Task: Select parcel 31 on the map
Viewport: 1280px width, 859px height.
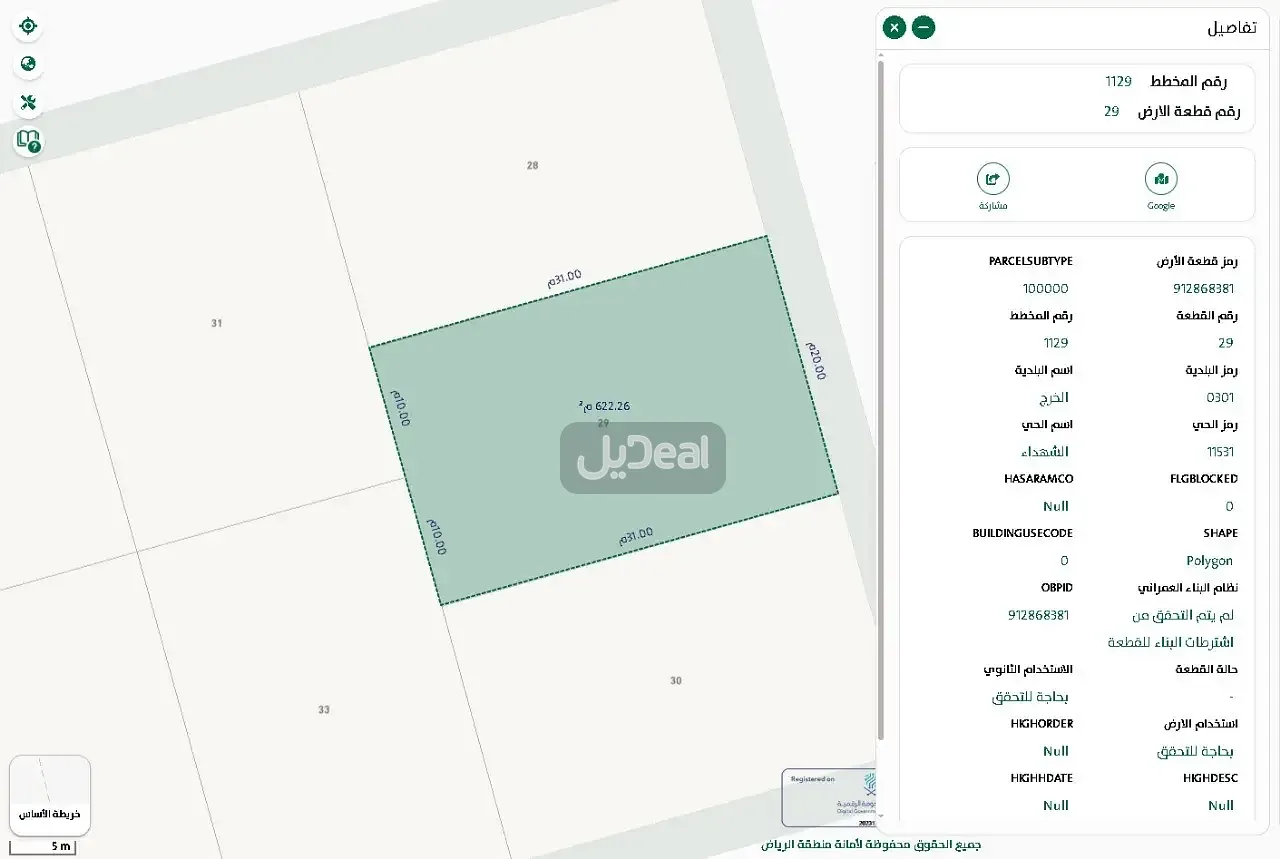Action: tap(216, 323)
